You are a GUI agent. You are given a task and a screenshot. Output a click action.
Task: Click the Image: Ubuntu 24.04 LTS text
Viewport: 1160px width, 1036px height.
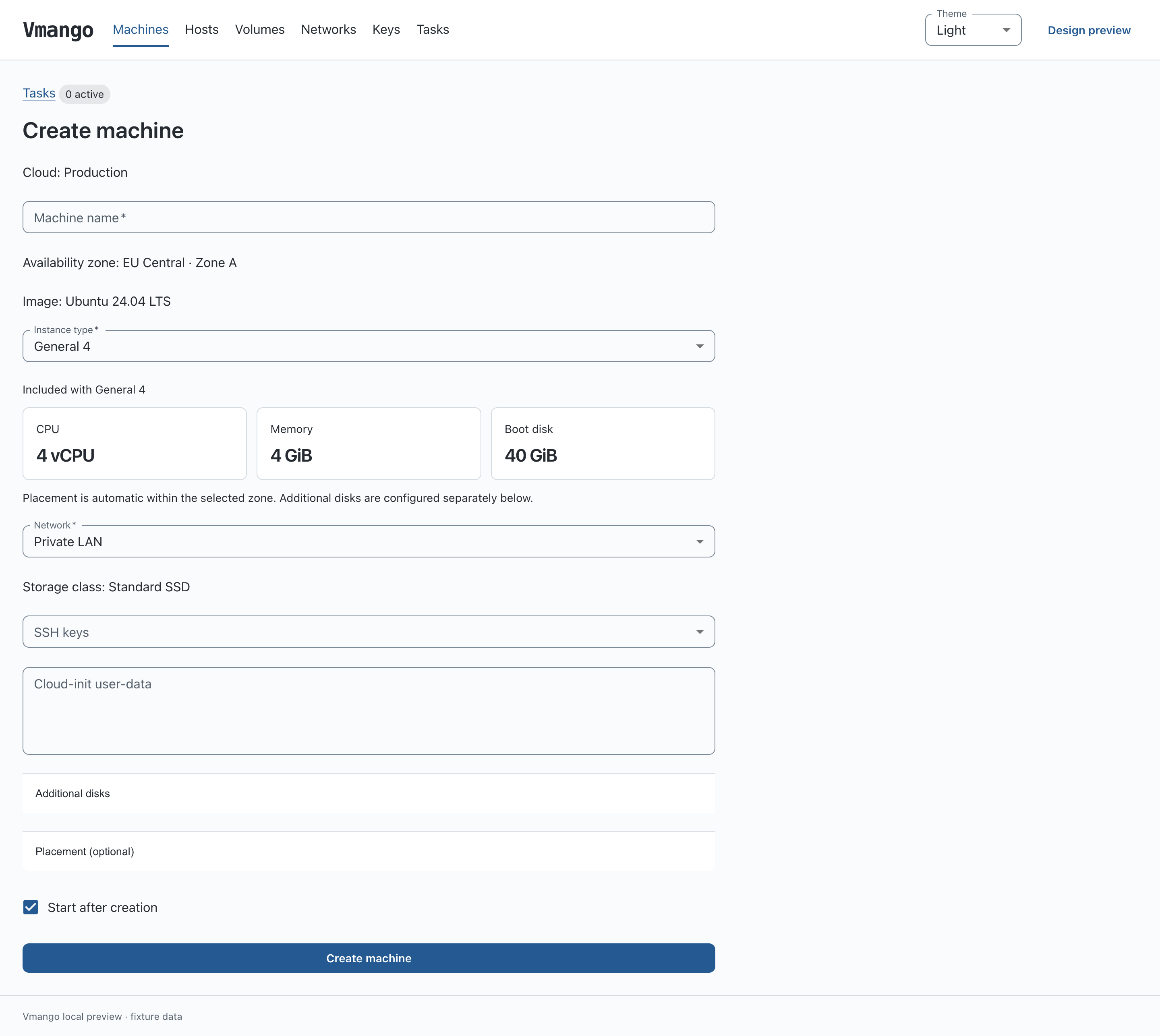pyautogui.click(x=97, y=302)
